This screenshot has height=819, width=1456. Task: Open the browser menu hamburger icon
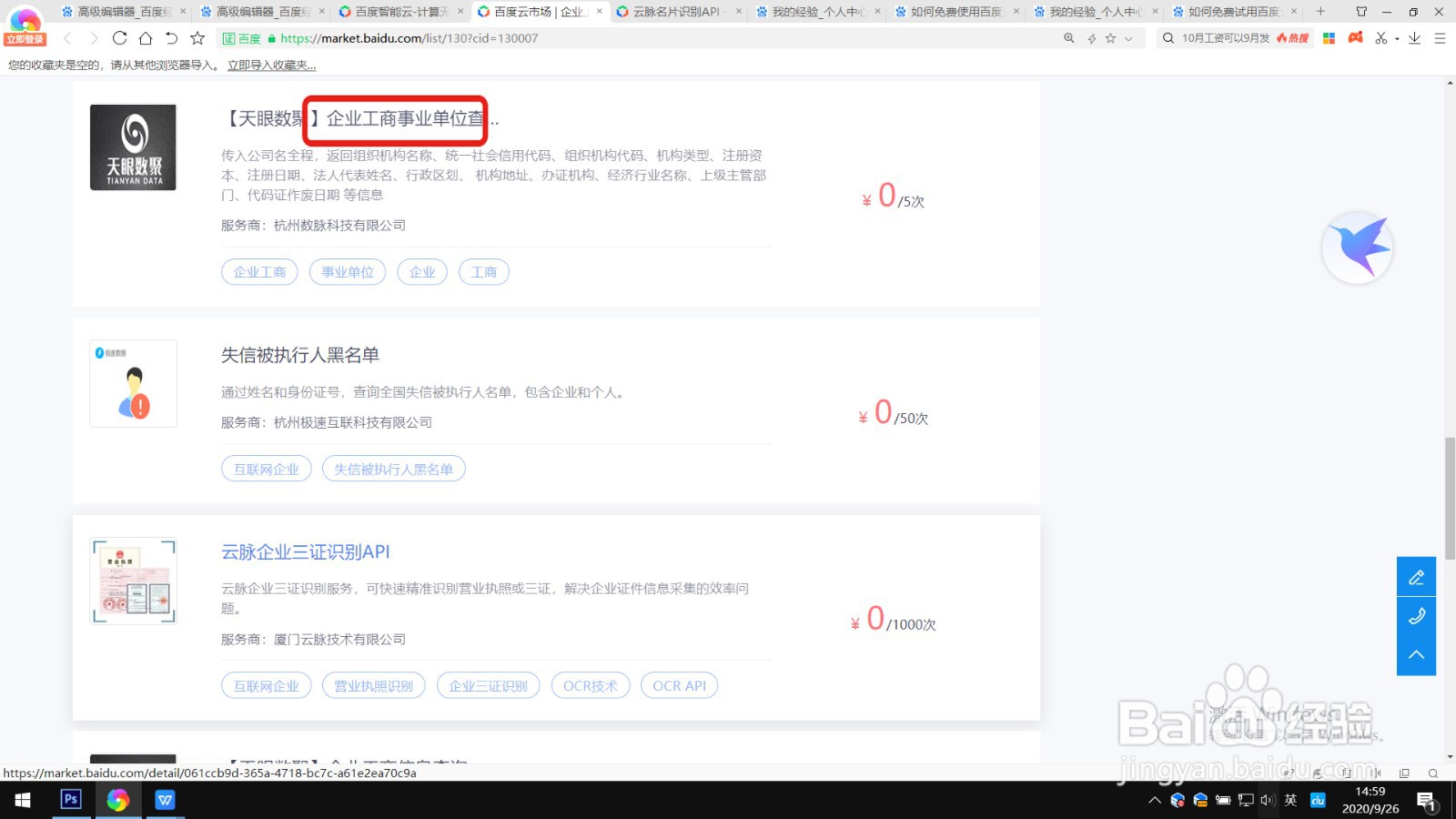point(1440,38)
